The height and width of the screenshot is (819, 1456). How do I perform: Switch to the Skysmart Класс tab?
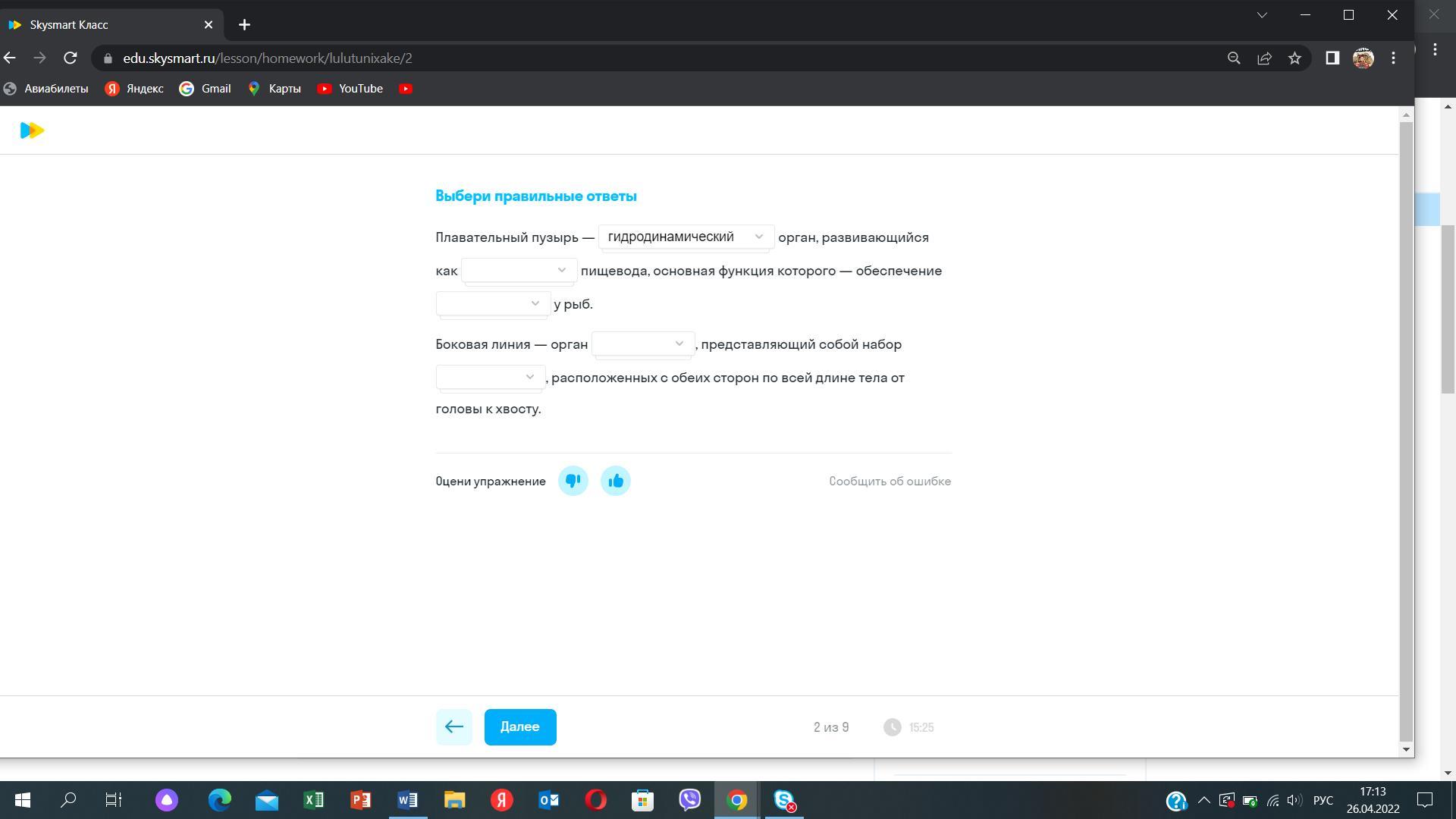[x=106, y=25]
